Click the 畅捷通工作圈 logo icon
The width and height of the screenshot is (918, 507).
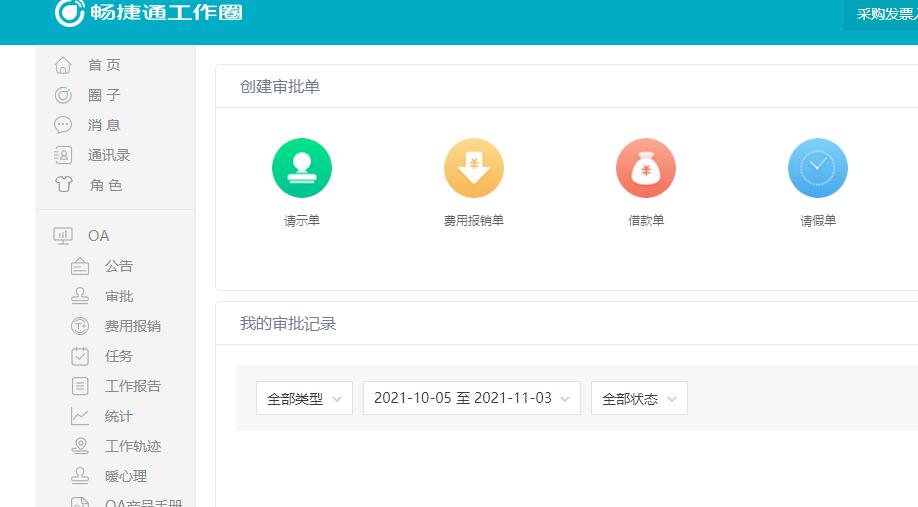70,12
